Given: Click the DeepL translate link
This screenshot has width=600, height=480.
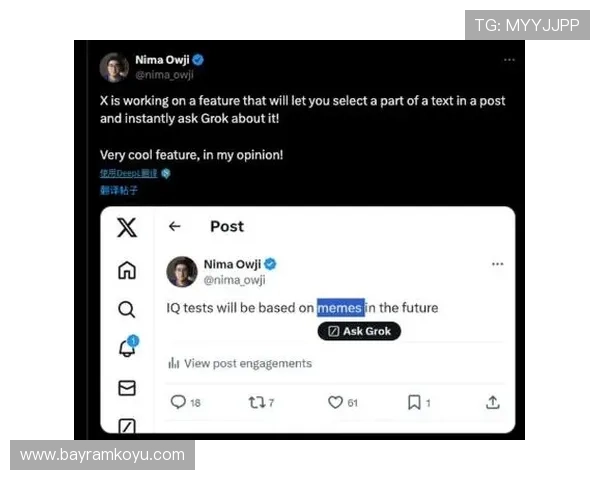Looking at the screenshot, I should [128, 173].
